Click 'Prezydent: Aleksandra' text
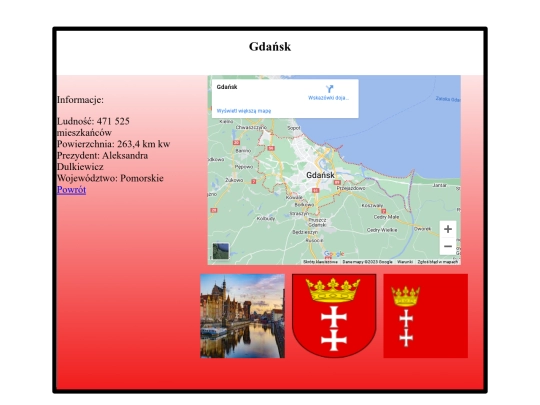Image resolution: width=540 pixels, height=405 pixels. [102, 156]
